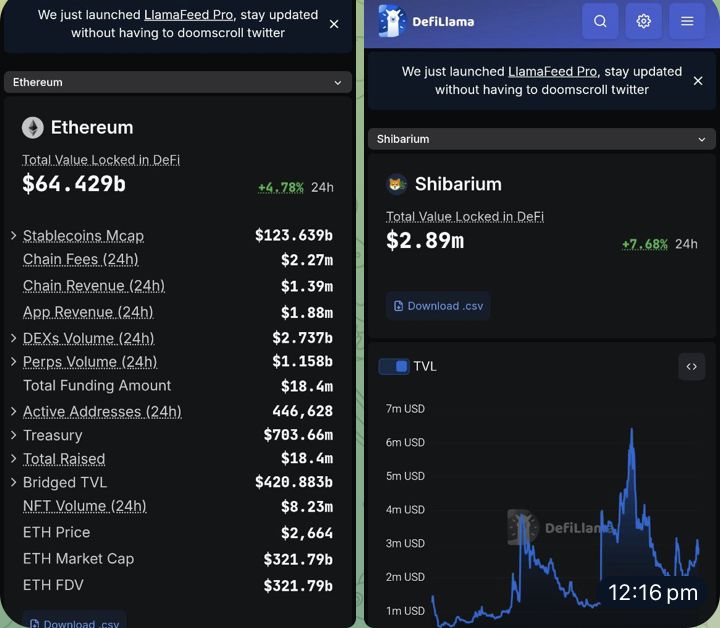
Task: Toggle the TVL chart switch
Action: pos(393,367)
